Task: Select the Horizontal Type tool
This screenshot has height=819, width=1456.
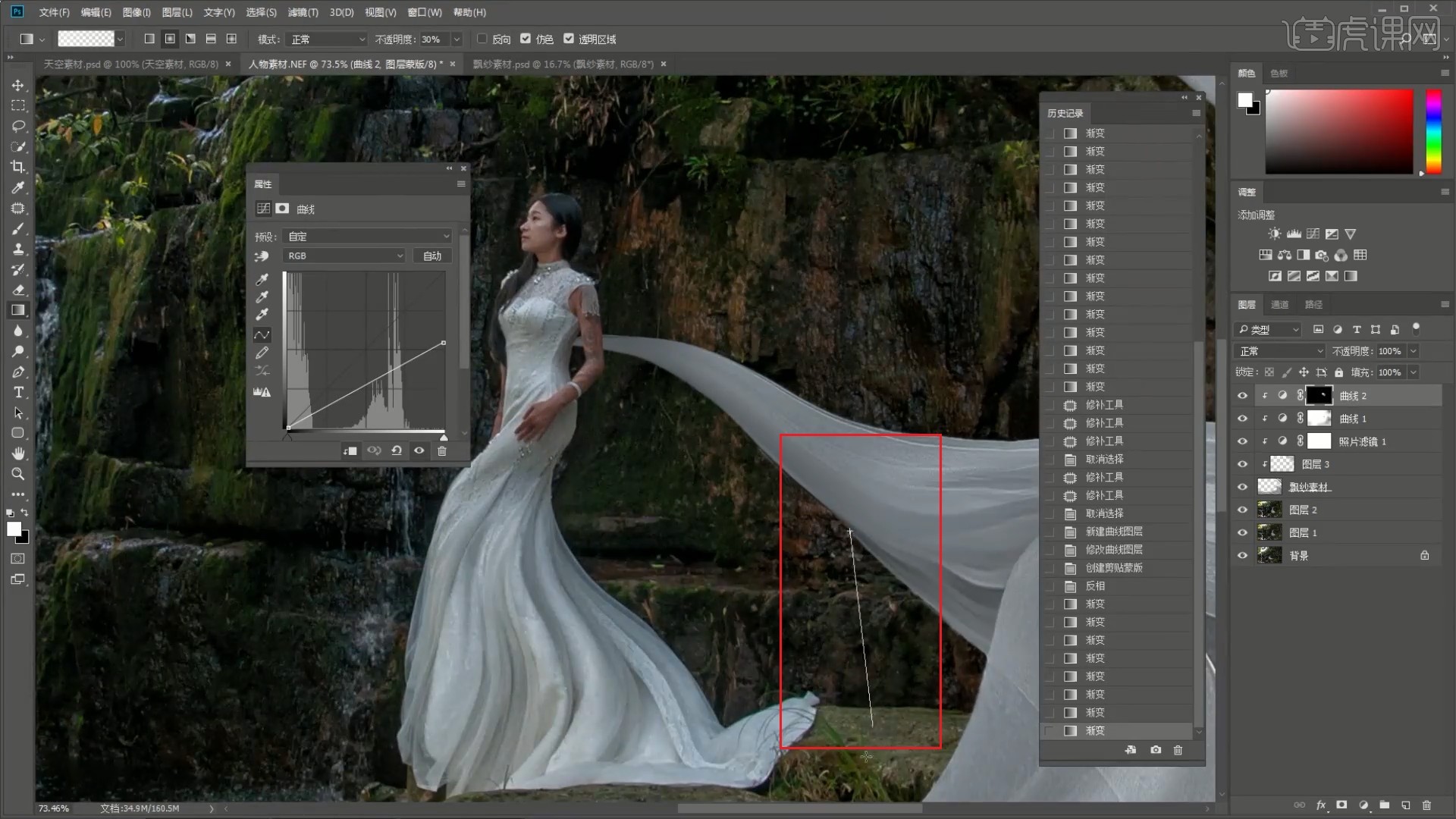Action: (x=18, y=392)
